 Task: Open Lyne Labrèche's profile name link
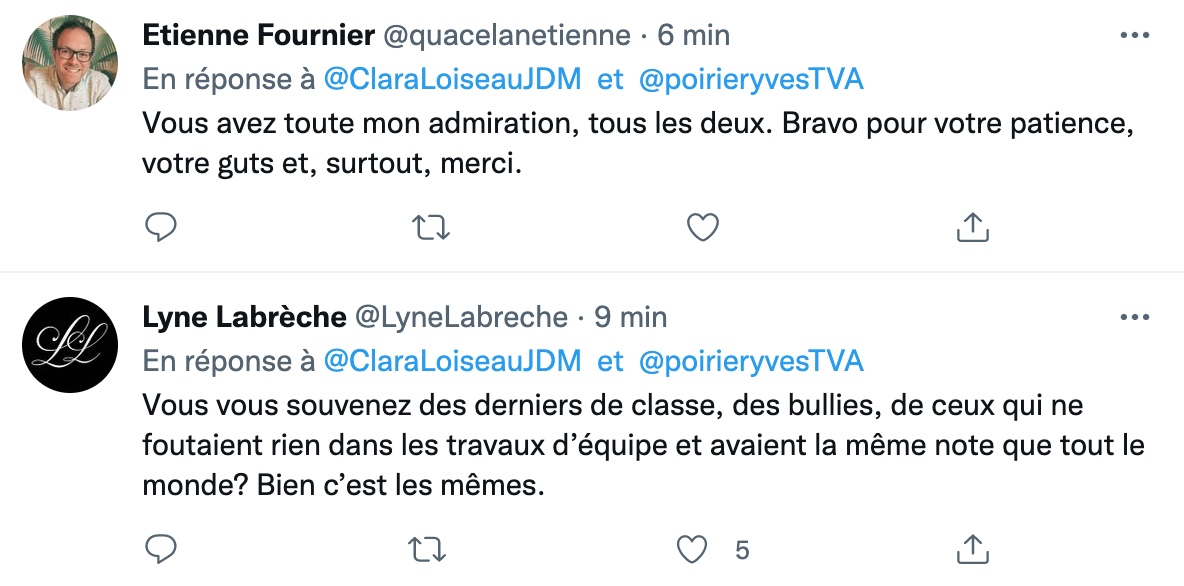pyautogui.click(x=244, y=317)
